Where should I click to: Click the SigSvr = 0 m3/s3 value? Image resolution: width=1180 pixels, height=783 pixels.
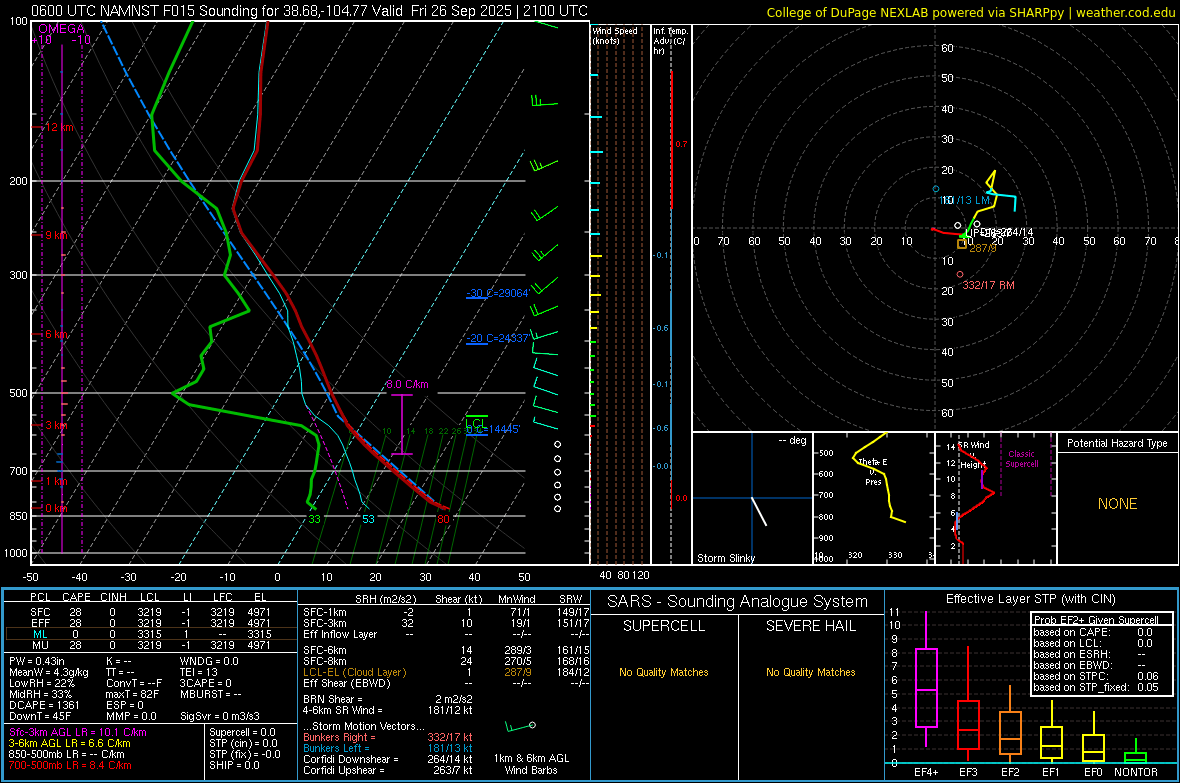point(220,716)
